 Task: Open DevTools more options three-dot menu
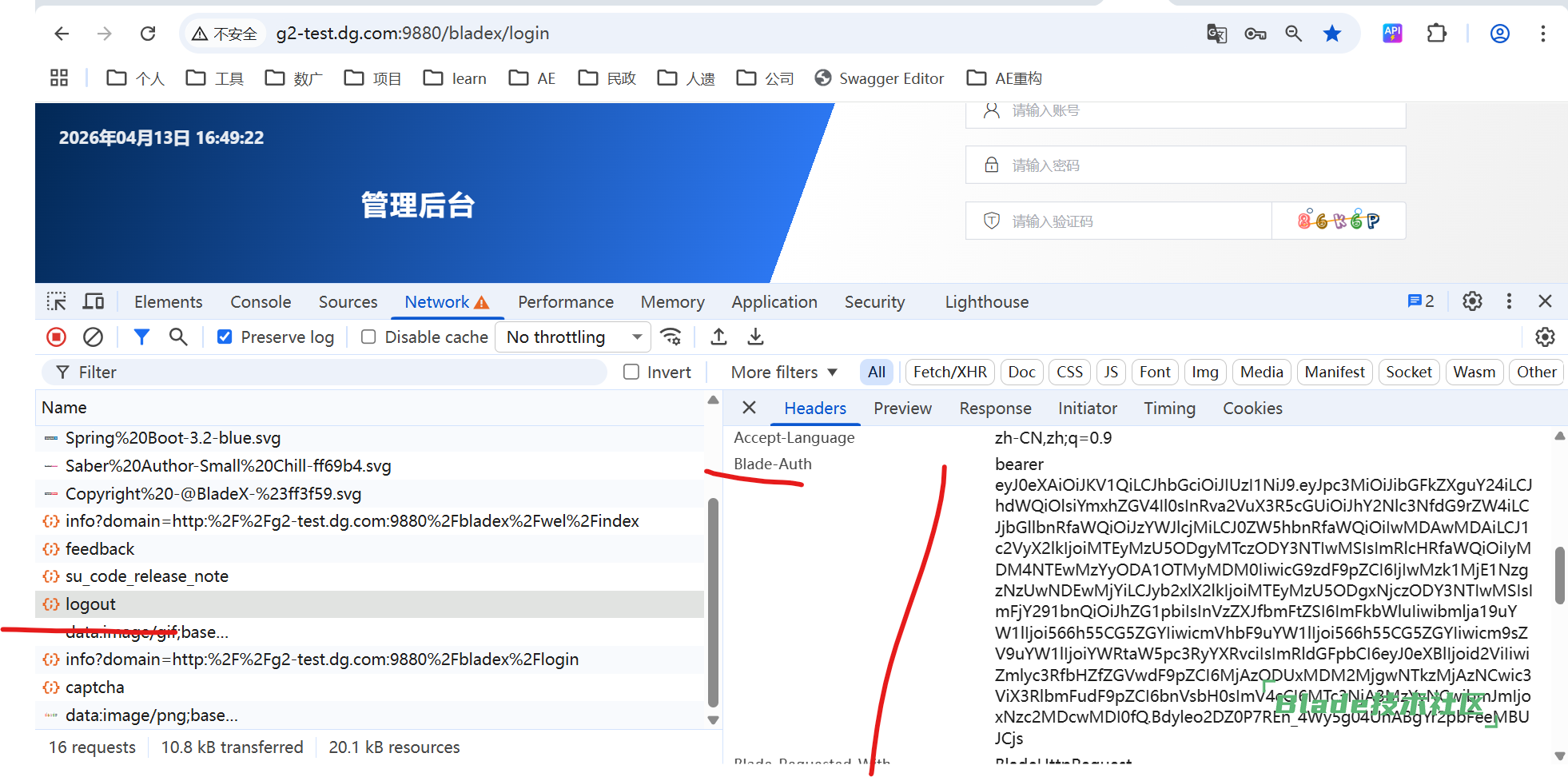pyautogui.click(x=1509, y=301)
